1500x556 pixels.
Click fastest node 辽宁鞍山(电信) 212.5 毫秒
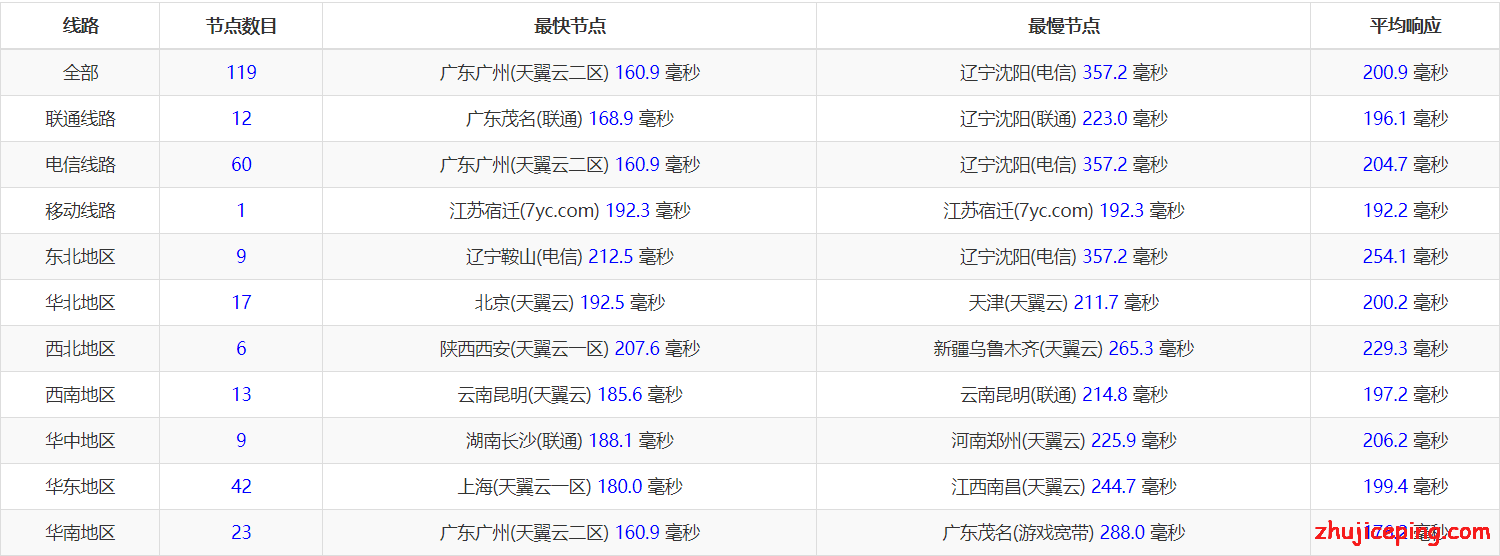570,256
